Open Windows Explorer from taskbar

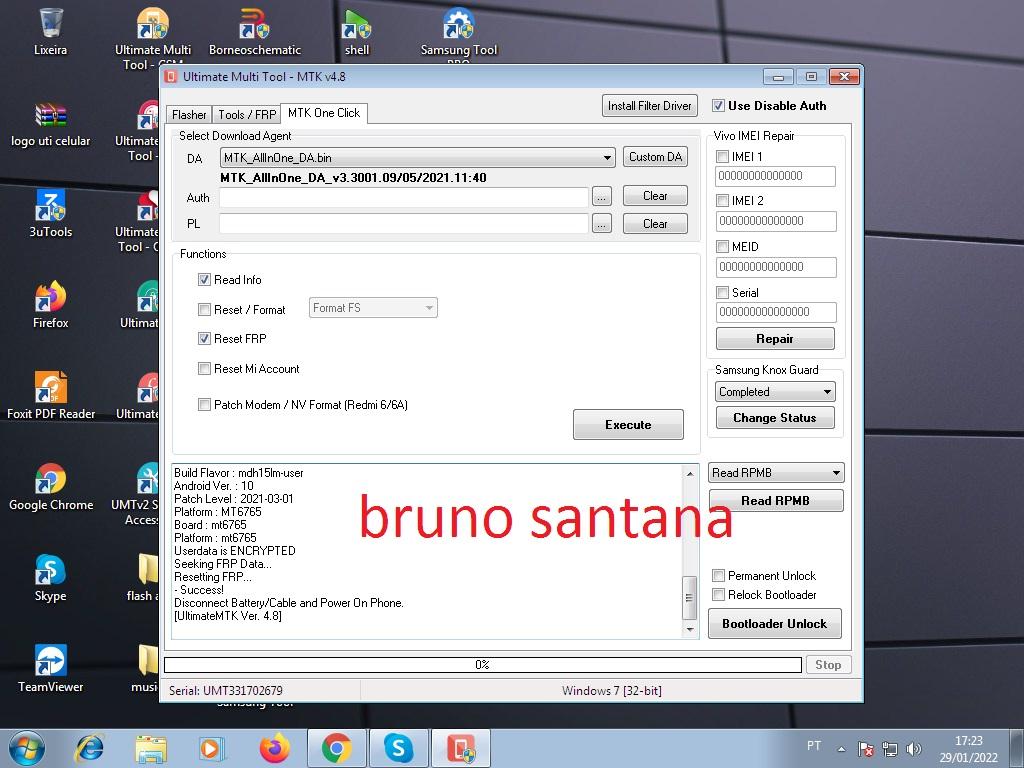point(151,748)
